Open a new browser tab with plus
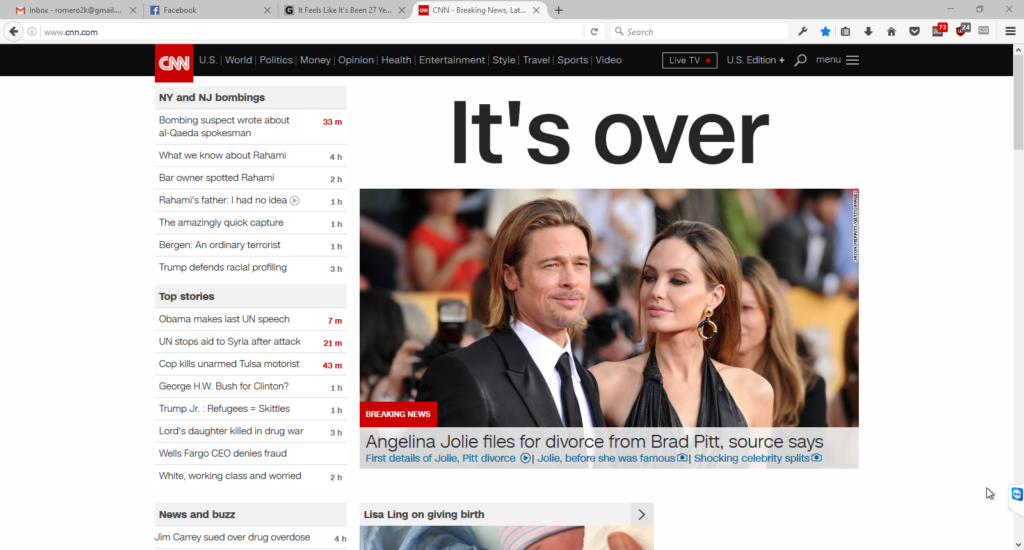The width and height of the screenshot is (1024, 550). tap(558, 10)
